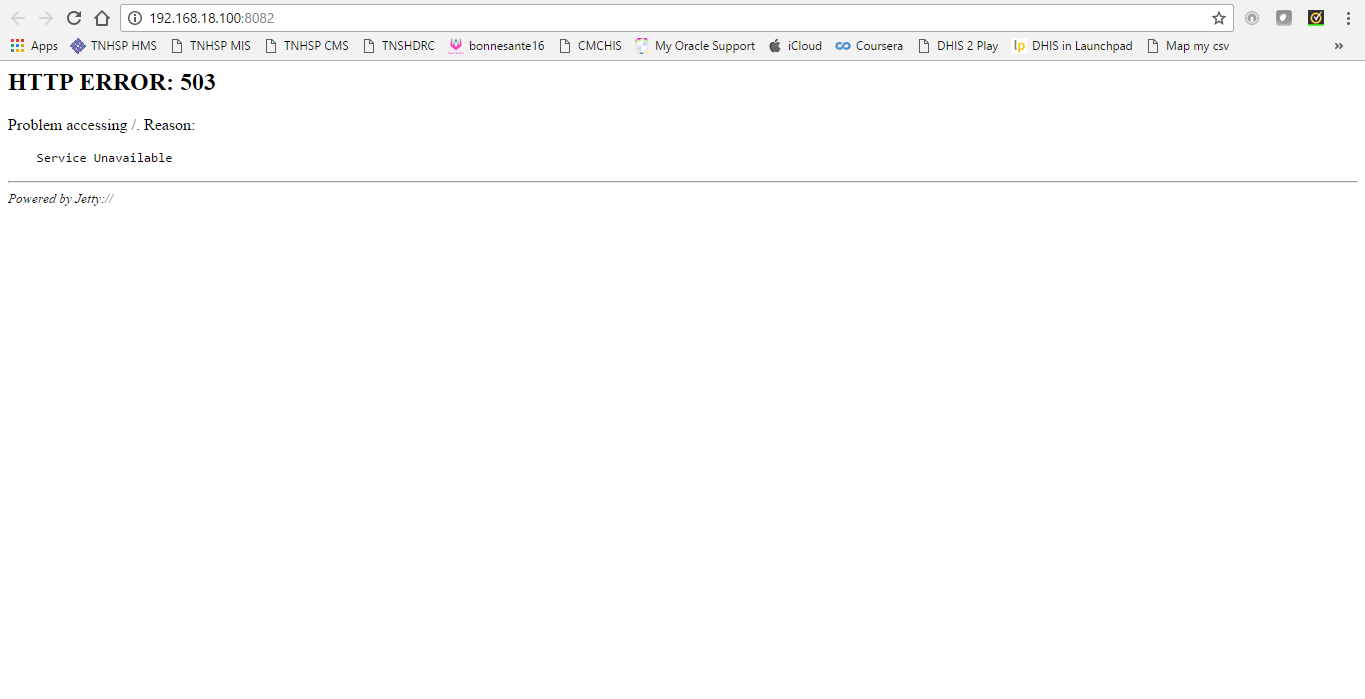Reload the page with the refresh icon
The height and width of the screenshot is (699, 1365).
click(74, 18)
